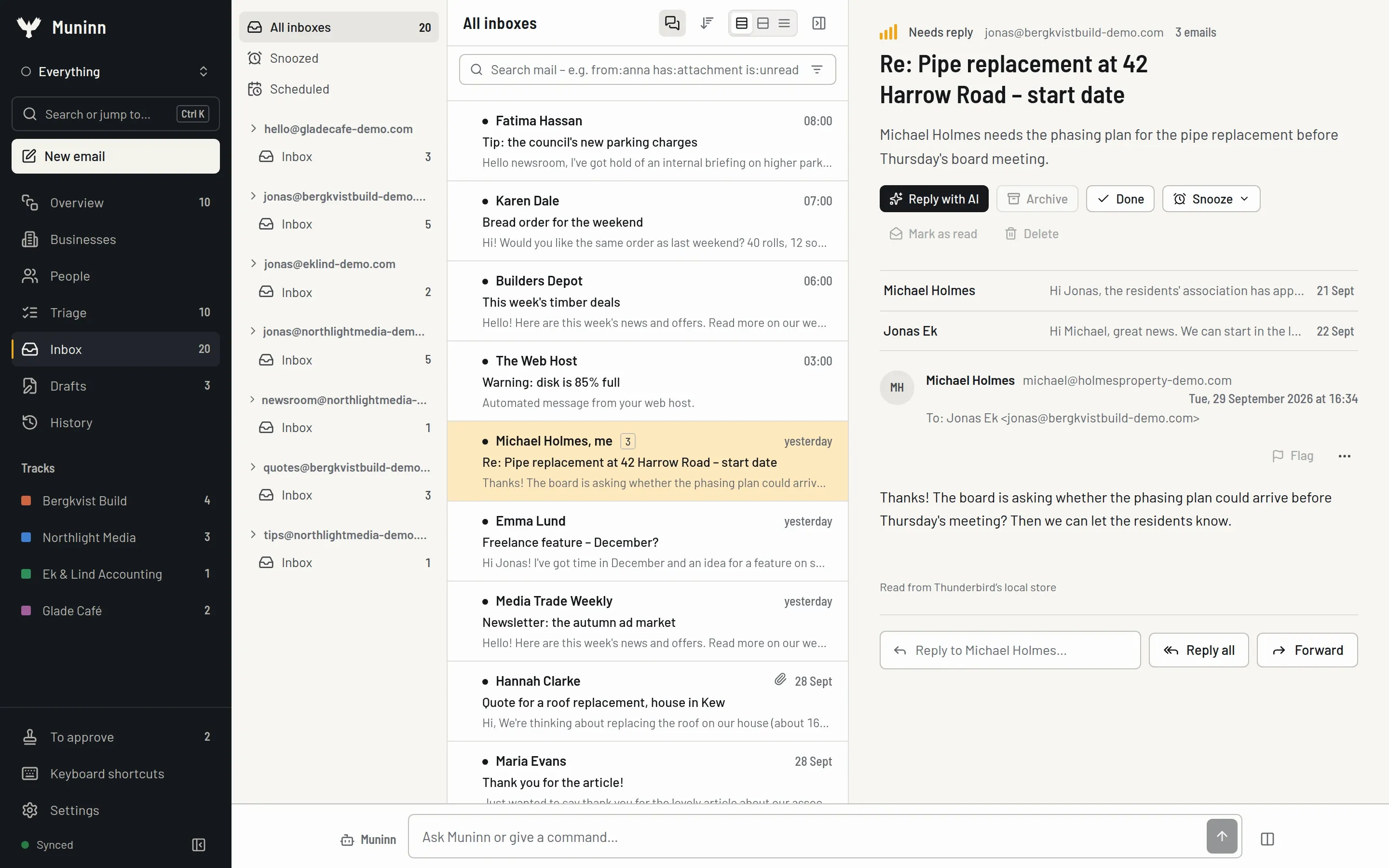The width and height of the screenshot is (1389, 868).
Task: Open search filter options icon
Action: click(x=817, y=69)
